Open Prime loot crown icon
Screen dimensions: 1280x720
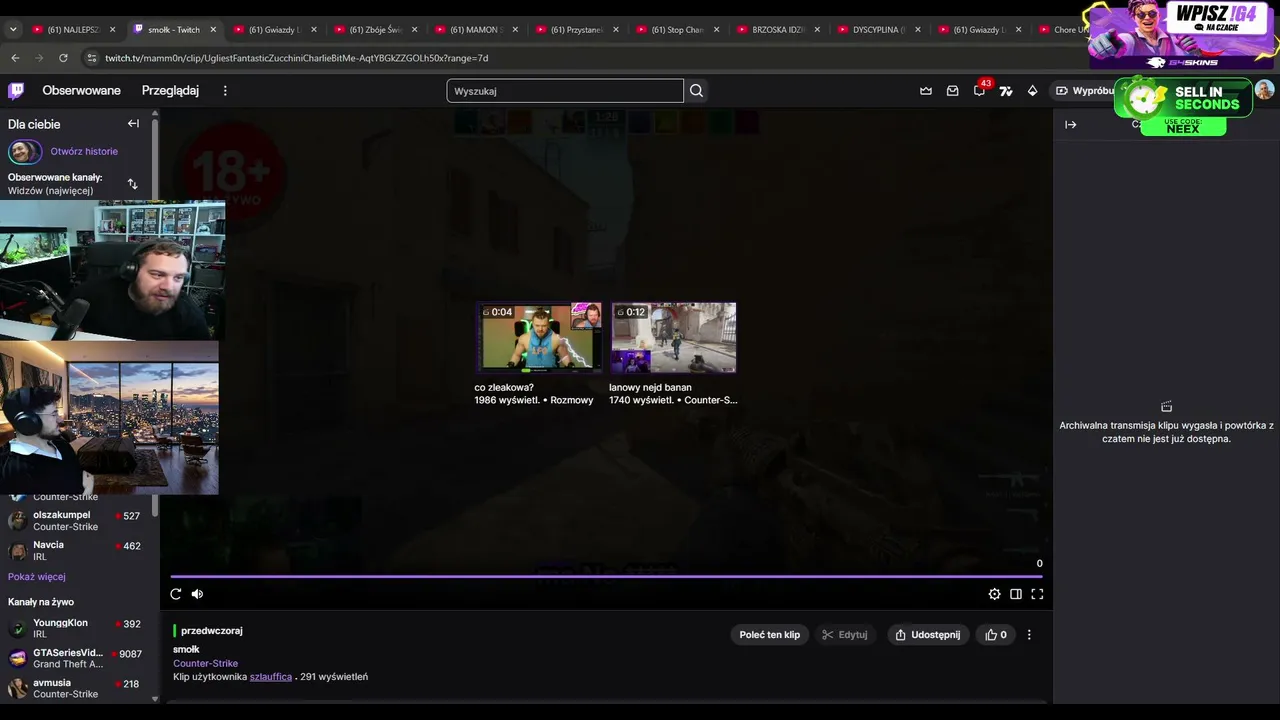coord(926,91)
